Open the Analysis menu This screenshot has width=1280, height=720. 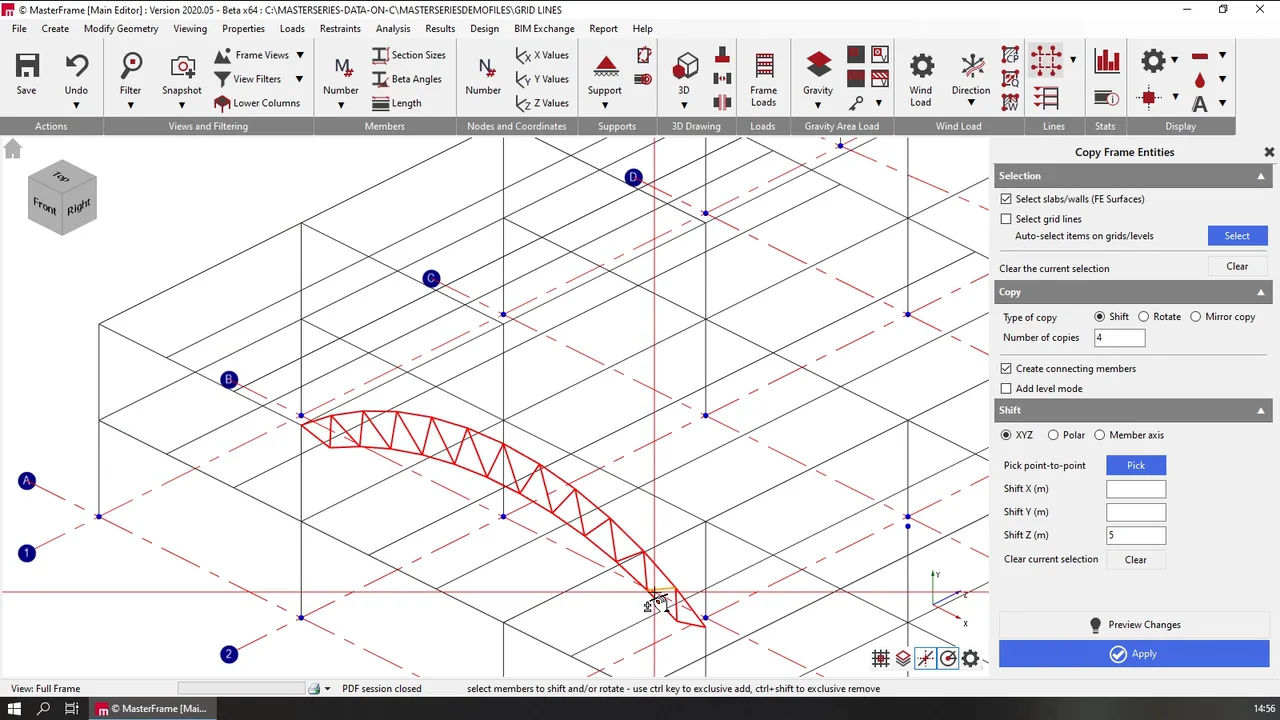tap(393, 29)
